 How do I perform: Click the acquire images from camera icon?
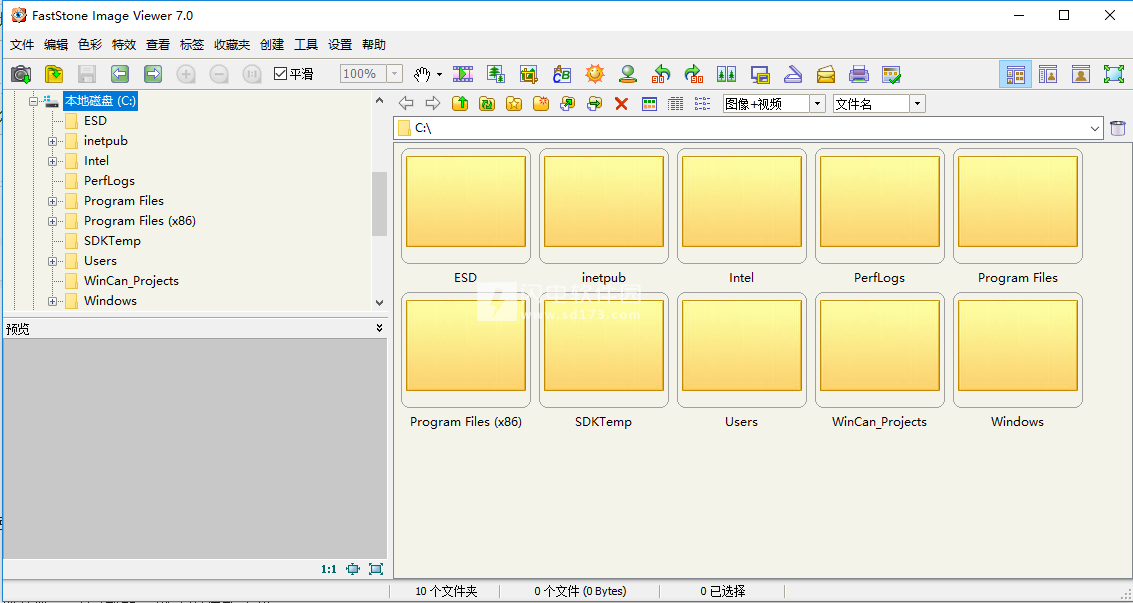[21, 74]
